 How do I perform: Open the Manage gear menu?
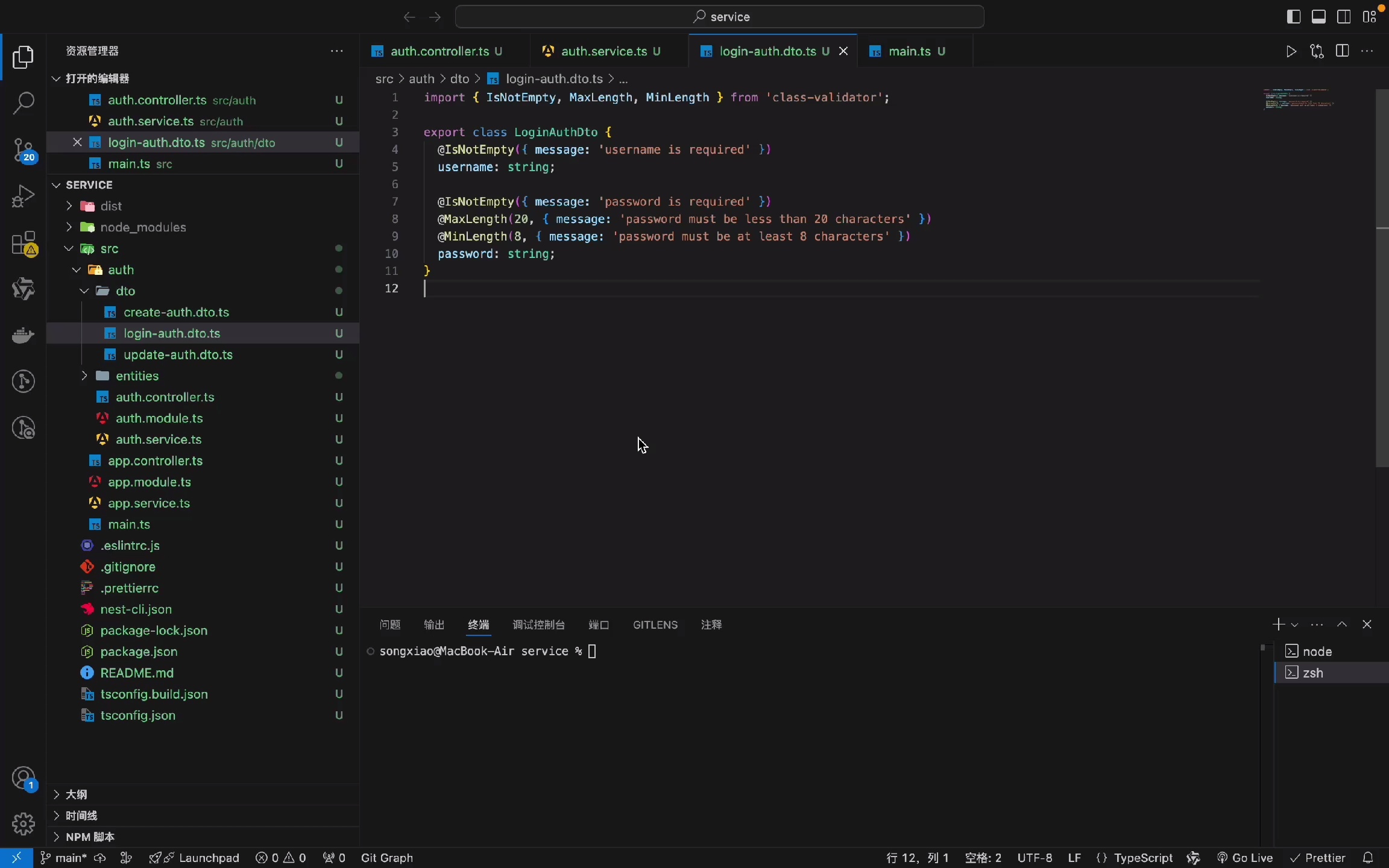coord(24,824)
